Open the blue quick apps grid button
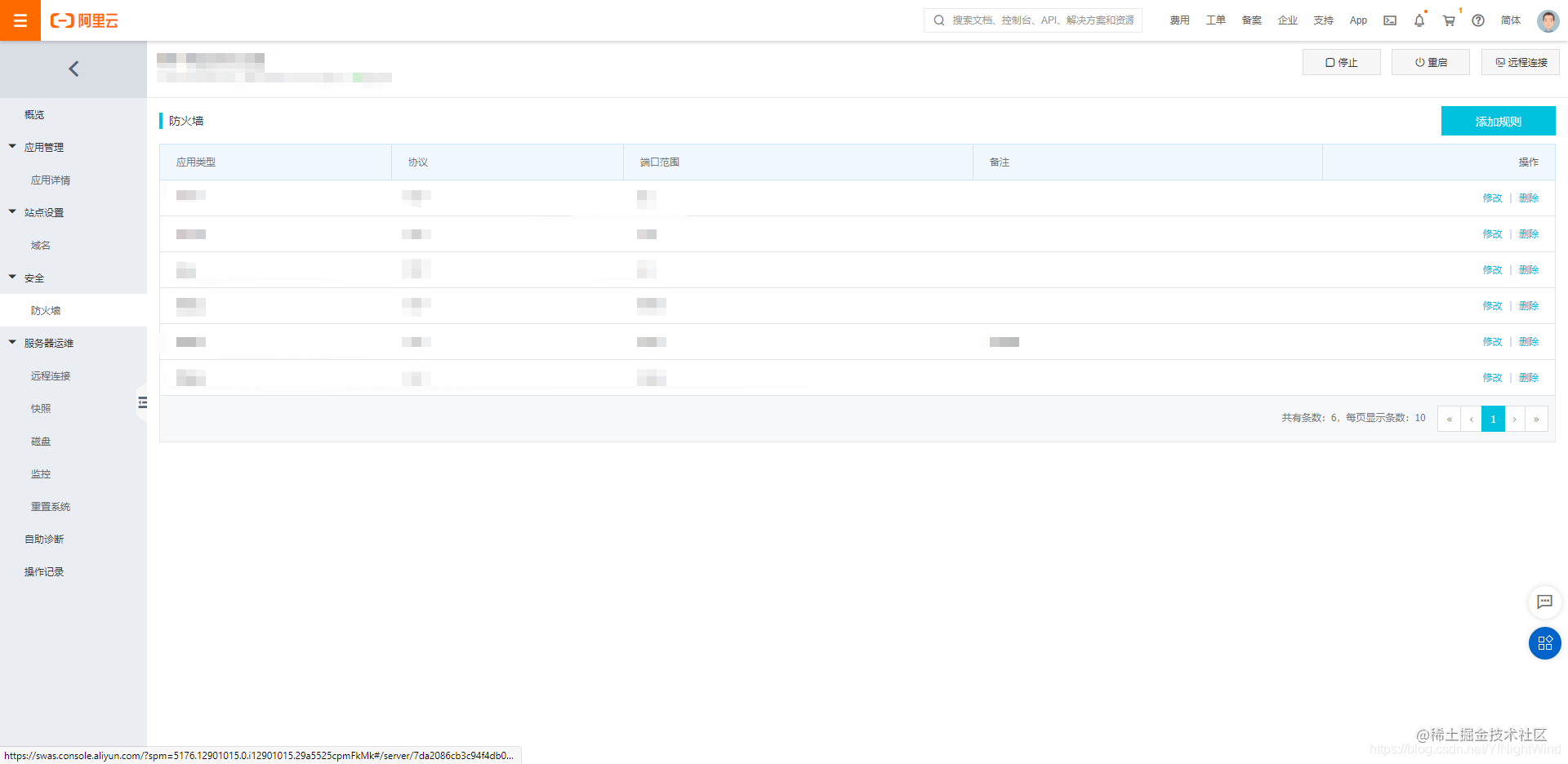Image resolution: width=1568 pixels, height=764 pixels. 1544,643
